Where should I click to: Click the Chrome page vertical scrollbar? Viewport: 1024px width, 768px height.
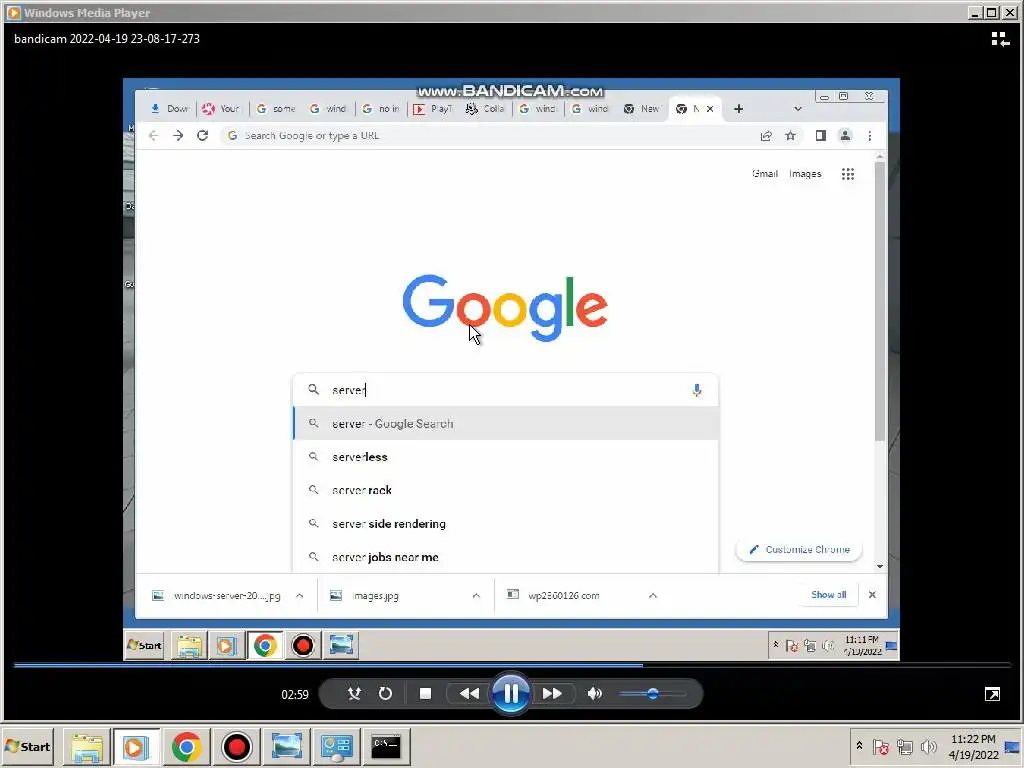pyautogui.click(x=880, y=300)
